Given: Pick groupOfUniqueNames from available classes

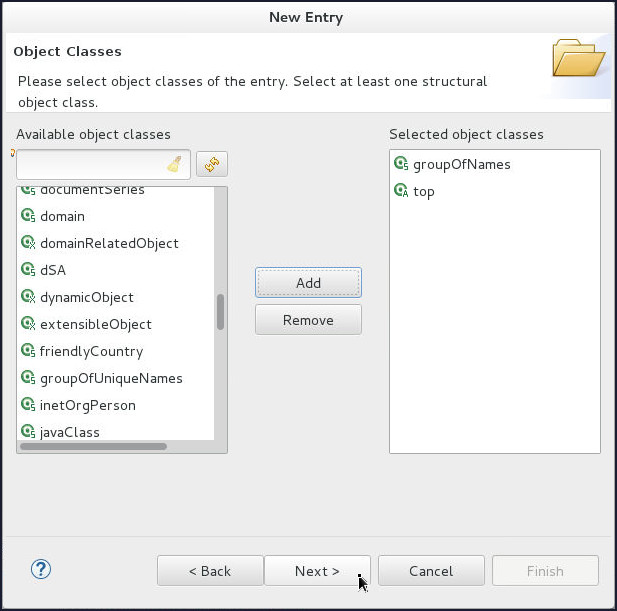Looking at the screenshot, I should (x=110, y=378).
